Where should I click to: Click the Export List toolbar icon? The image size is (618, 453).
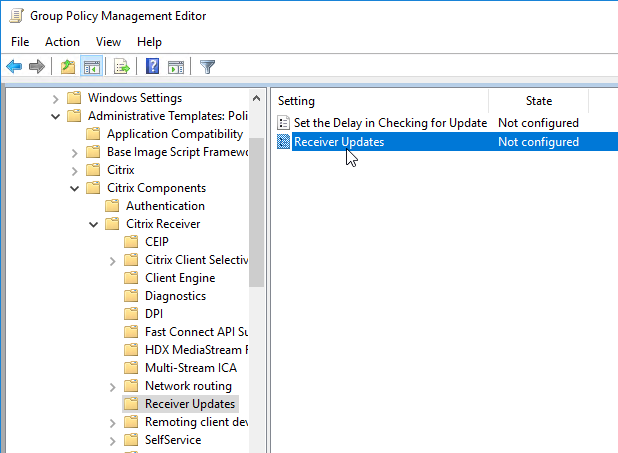tap(121, 67)
